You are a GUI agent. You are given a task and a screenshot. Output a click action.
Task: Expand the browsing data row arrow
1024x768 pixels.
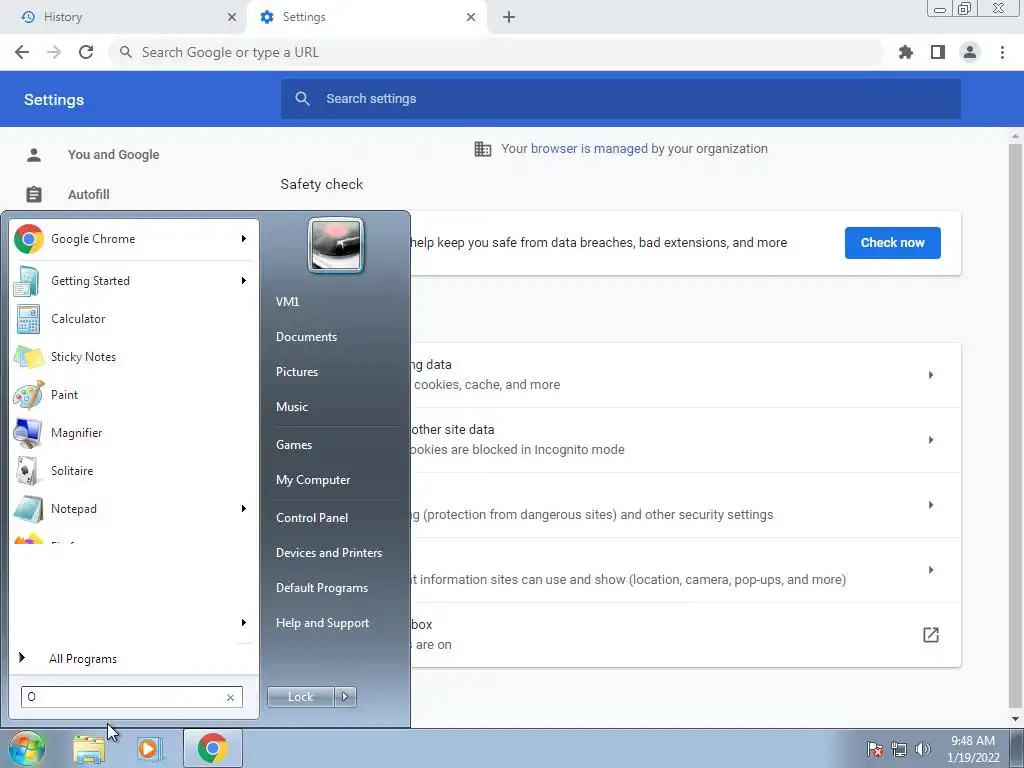931,375
